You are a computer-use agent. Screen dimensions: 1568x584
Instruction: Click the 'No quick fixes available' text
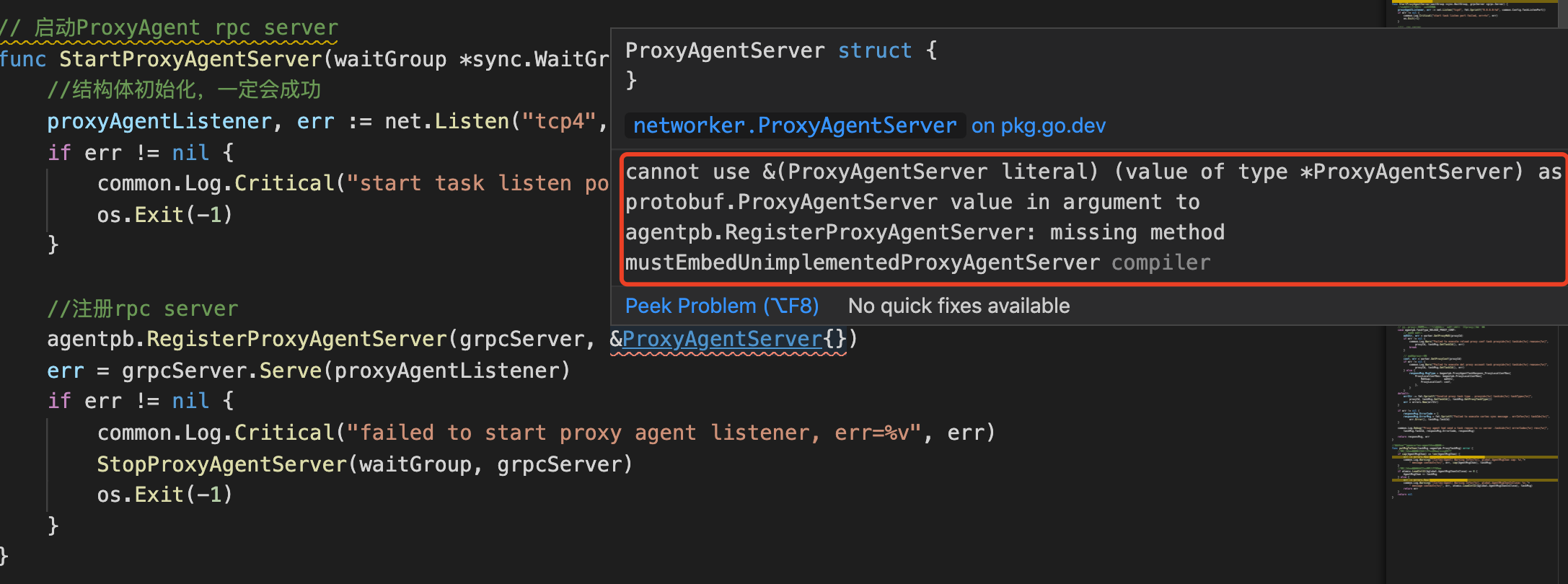pyautogui.click(x=959, y=306)
